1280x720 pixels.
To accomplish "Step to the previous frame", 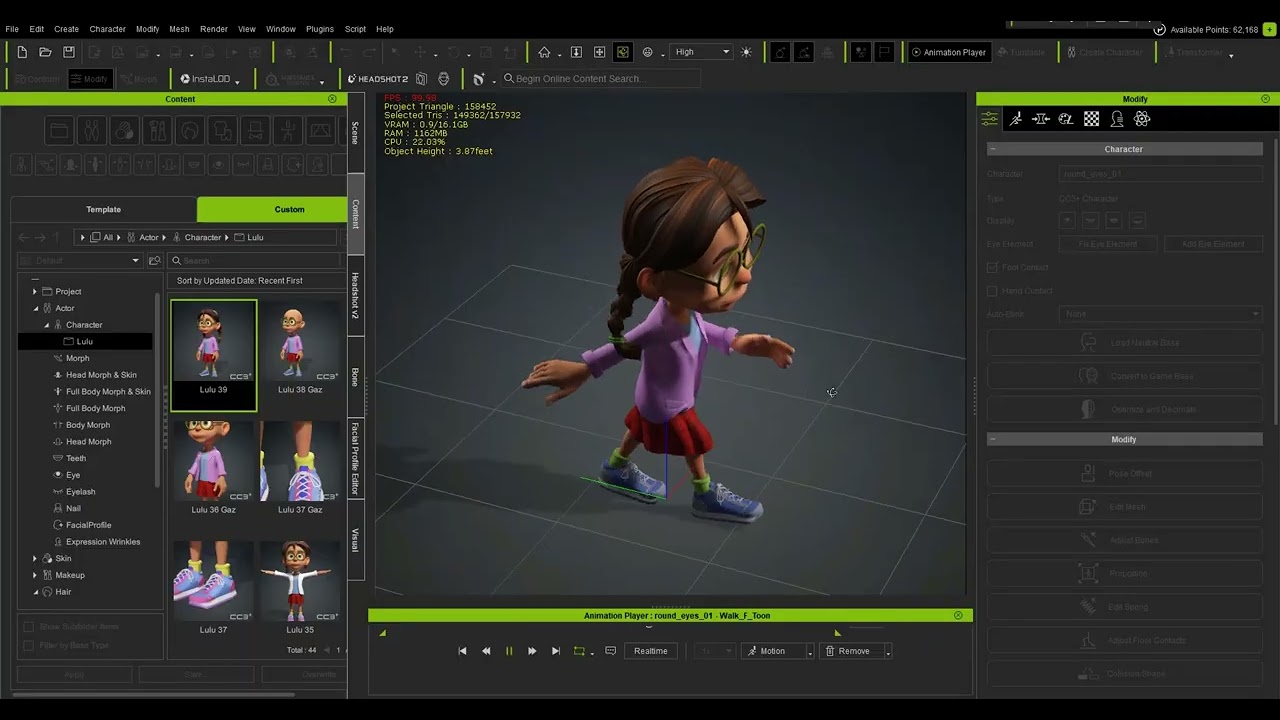I will (x=486, y=651).
